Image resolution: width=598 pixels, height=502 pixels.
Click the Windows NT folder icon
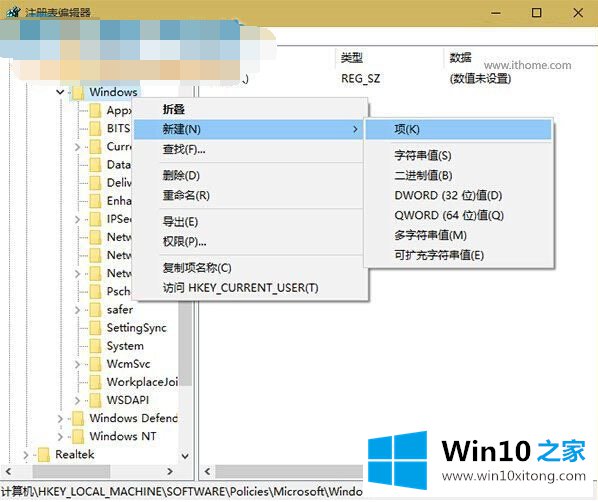tap(78, 436)
